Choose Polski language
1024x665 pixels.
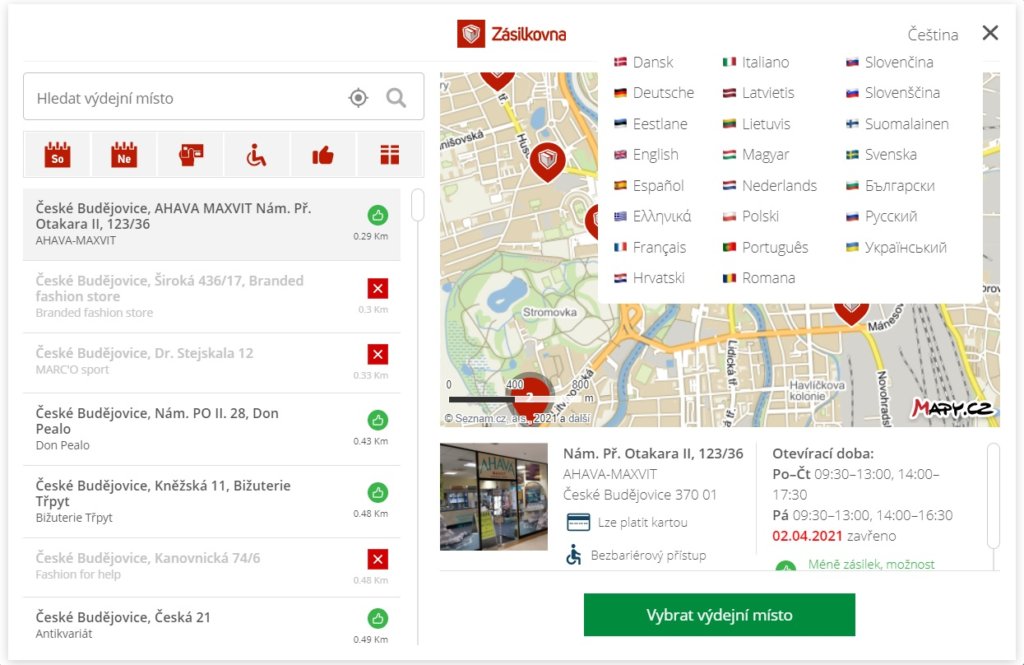(751, 216)
